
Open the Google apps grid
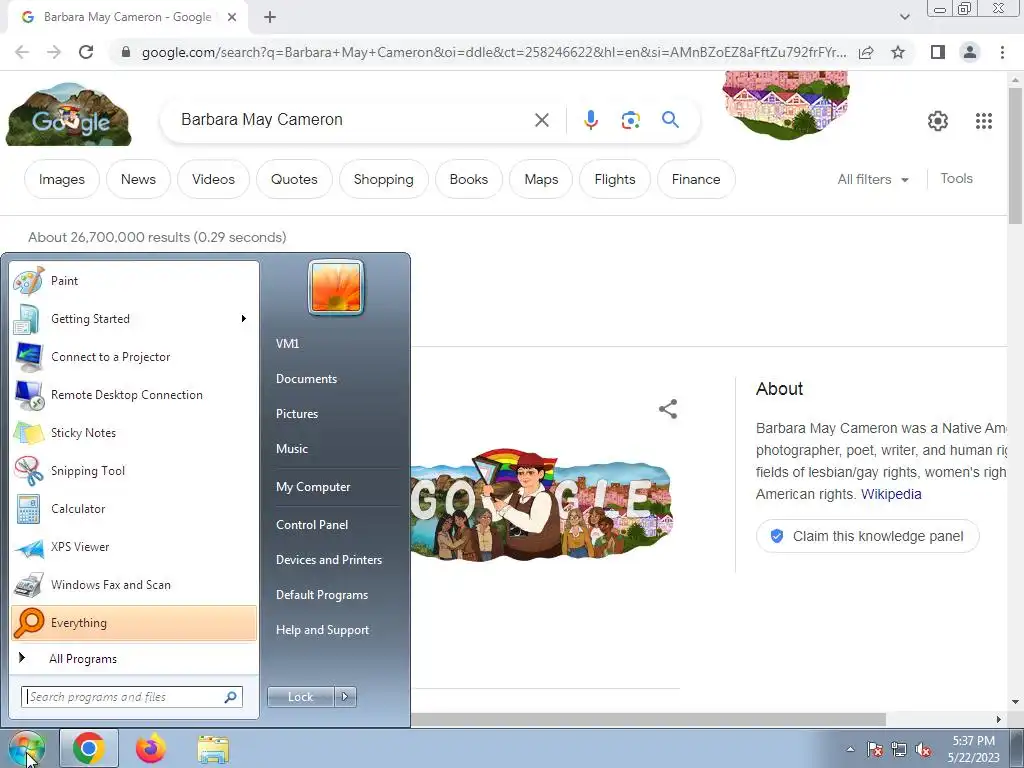(984, 121)
